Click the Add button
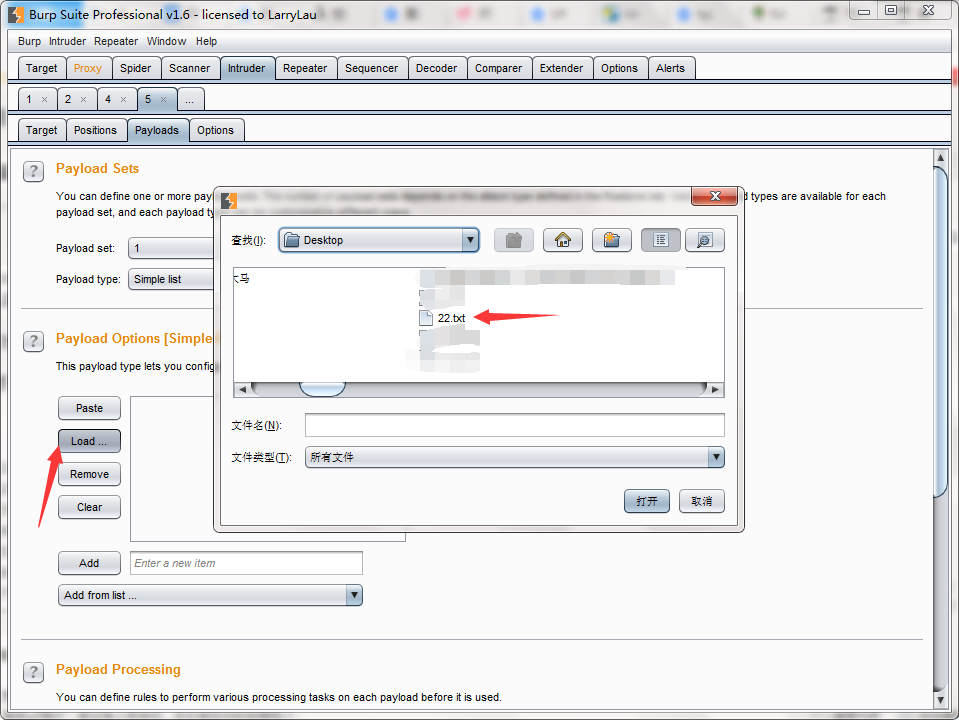 (x=89, y=563)
